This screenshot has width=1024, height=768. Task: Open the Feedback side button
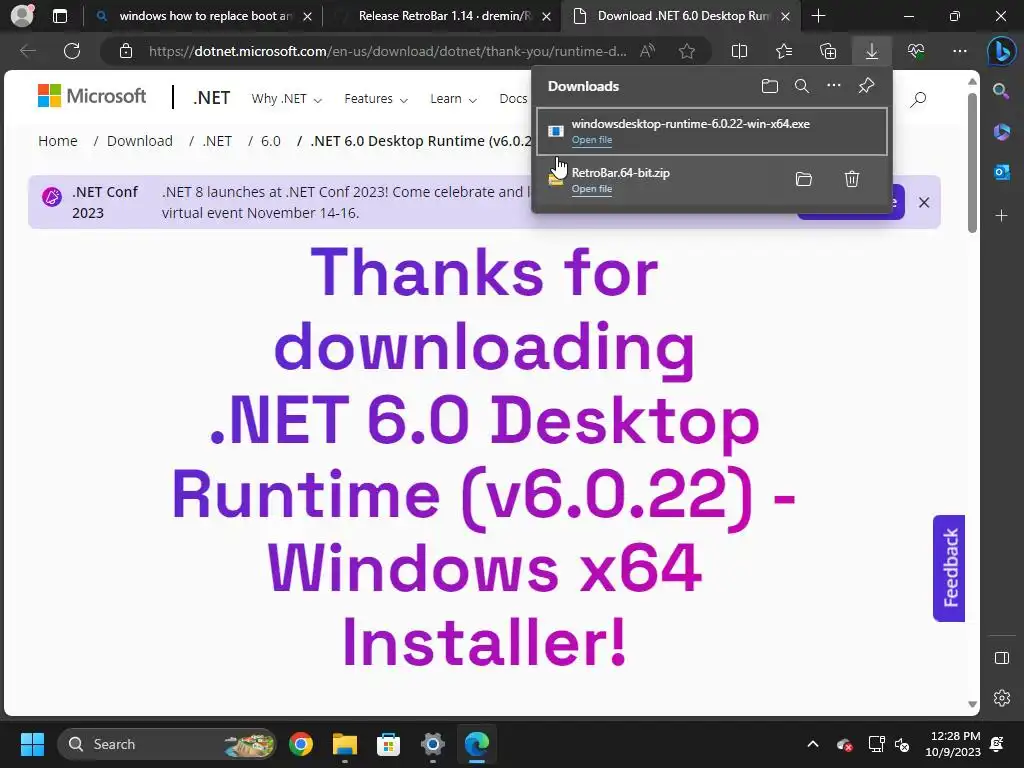click(x=949, y=568)
